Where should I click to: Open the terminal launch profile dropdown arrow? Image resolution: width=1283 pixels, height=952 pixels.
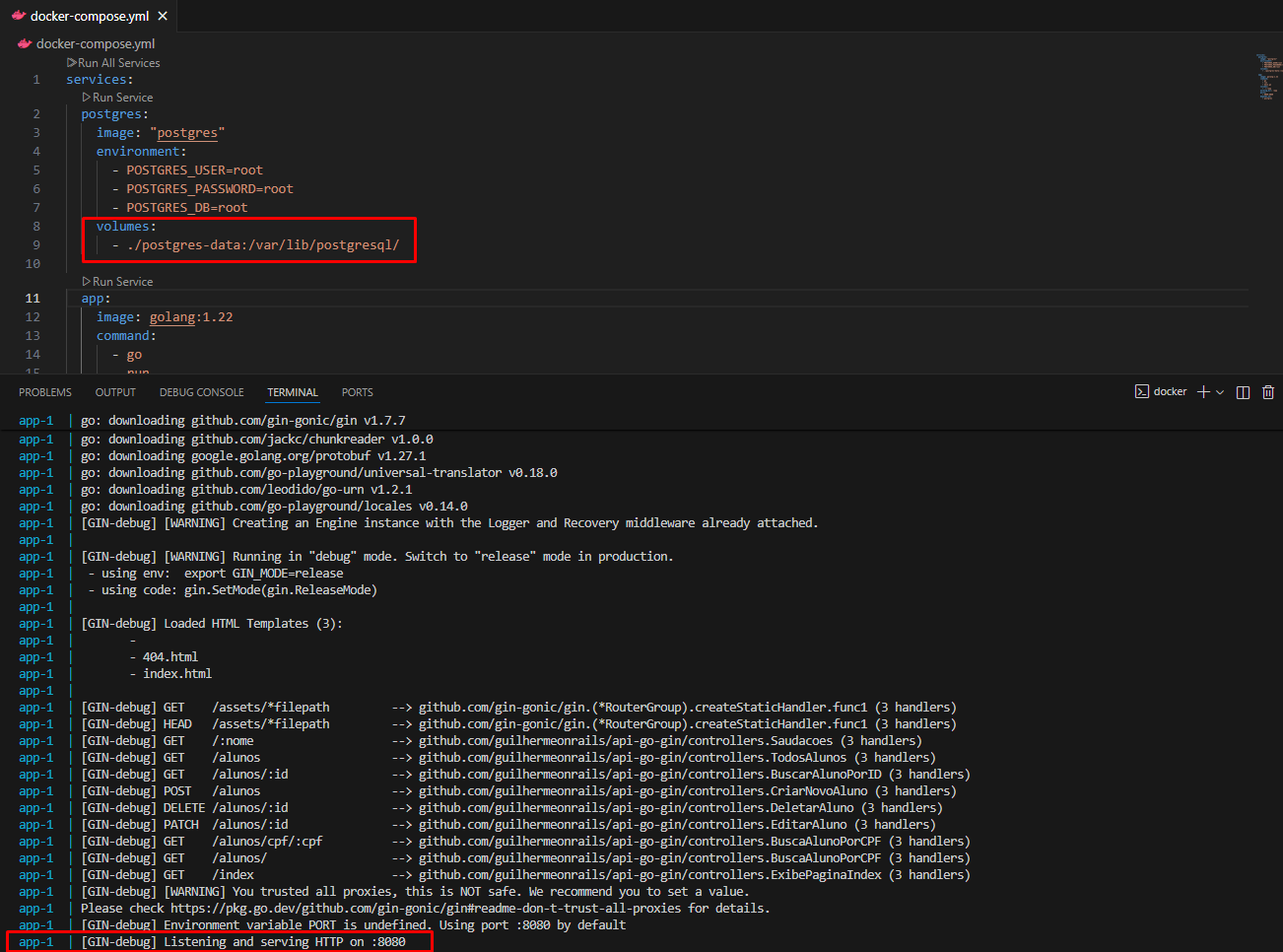1220,392
